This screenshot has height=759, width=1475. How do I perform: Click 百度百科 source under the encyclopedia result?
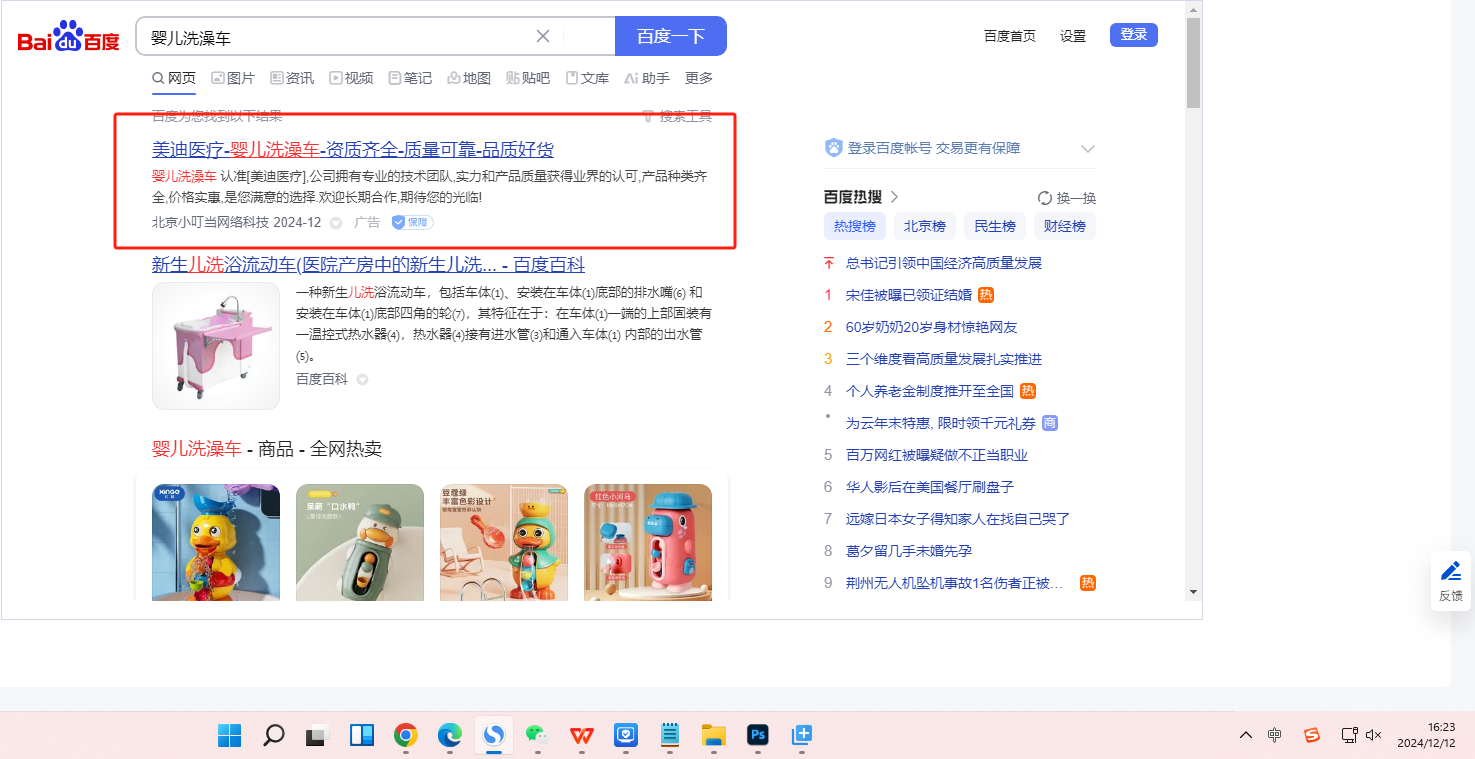pyautogui.click(x=322, y=379)
